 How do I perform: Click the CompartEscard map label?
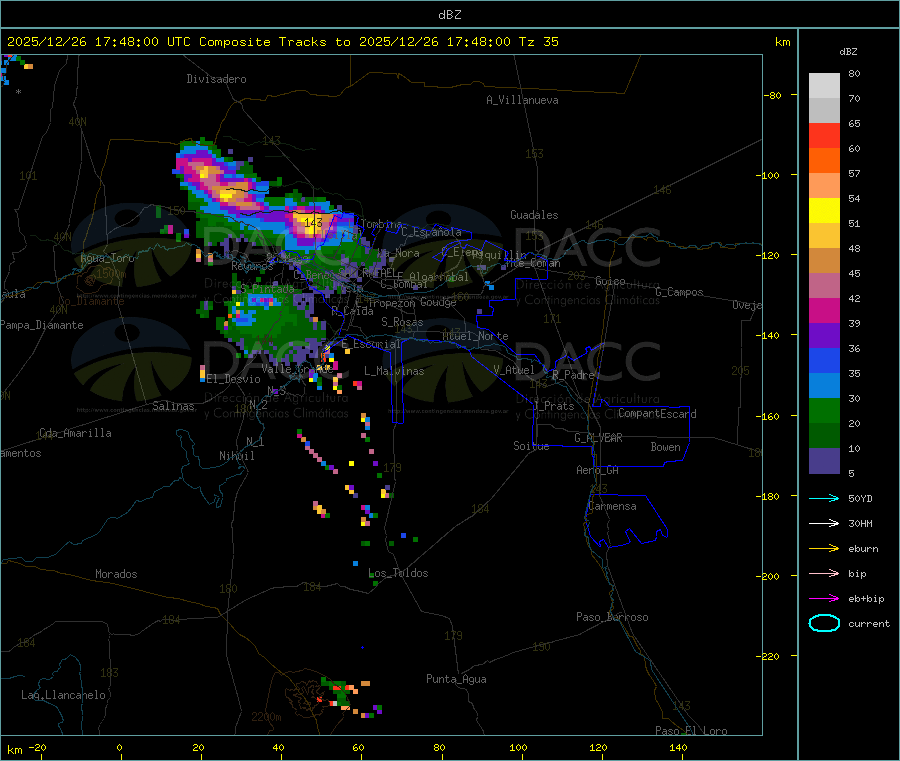click(x=657, y=414)
